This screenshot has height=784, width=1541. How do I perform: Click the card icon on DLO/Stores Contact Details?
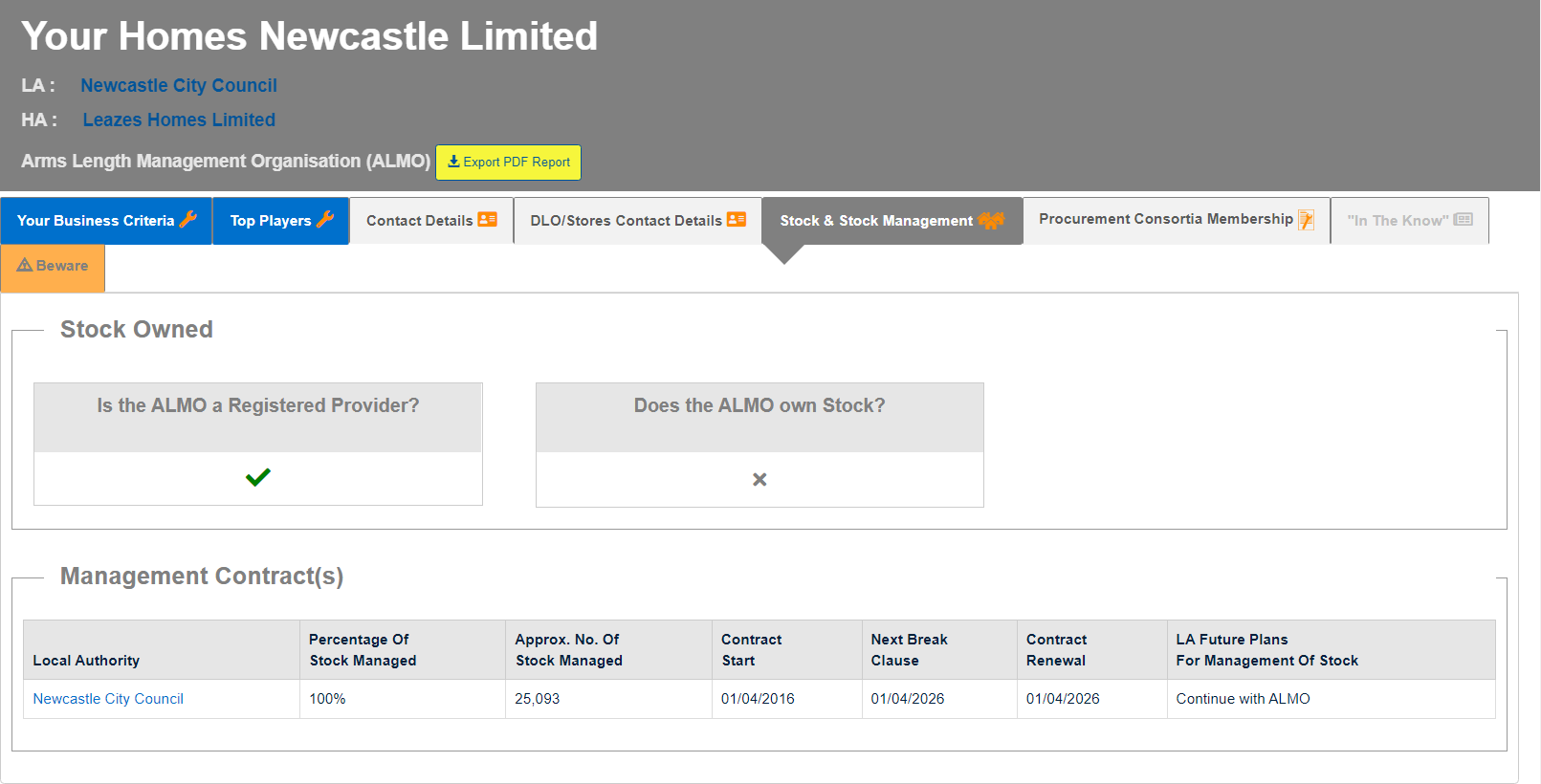(x=737, y=219)
